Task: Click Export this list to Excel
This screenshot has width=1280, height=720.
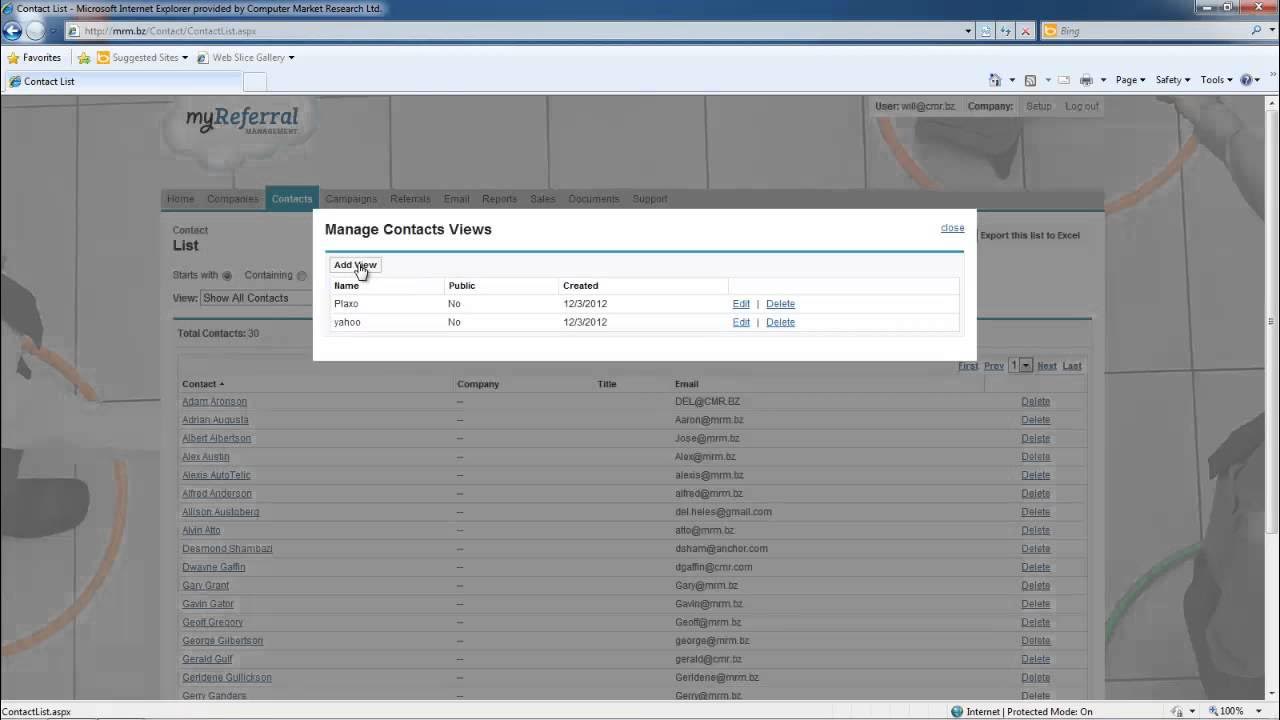Action: click(1030, 236)
